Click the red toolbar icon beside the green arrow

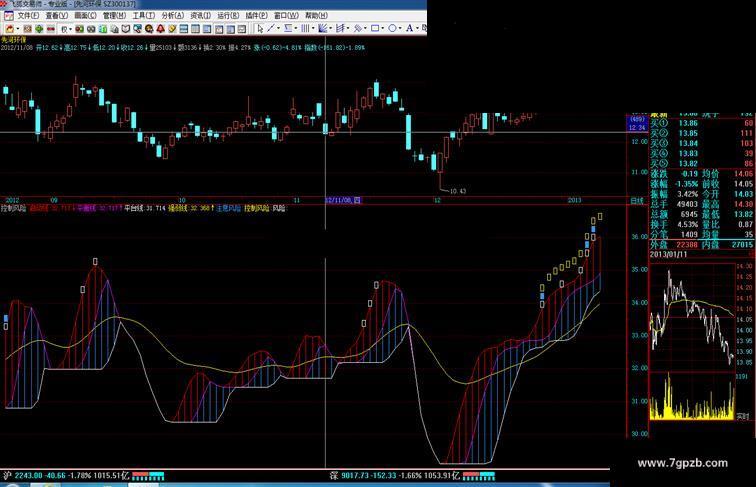point(50,29)
